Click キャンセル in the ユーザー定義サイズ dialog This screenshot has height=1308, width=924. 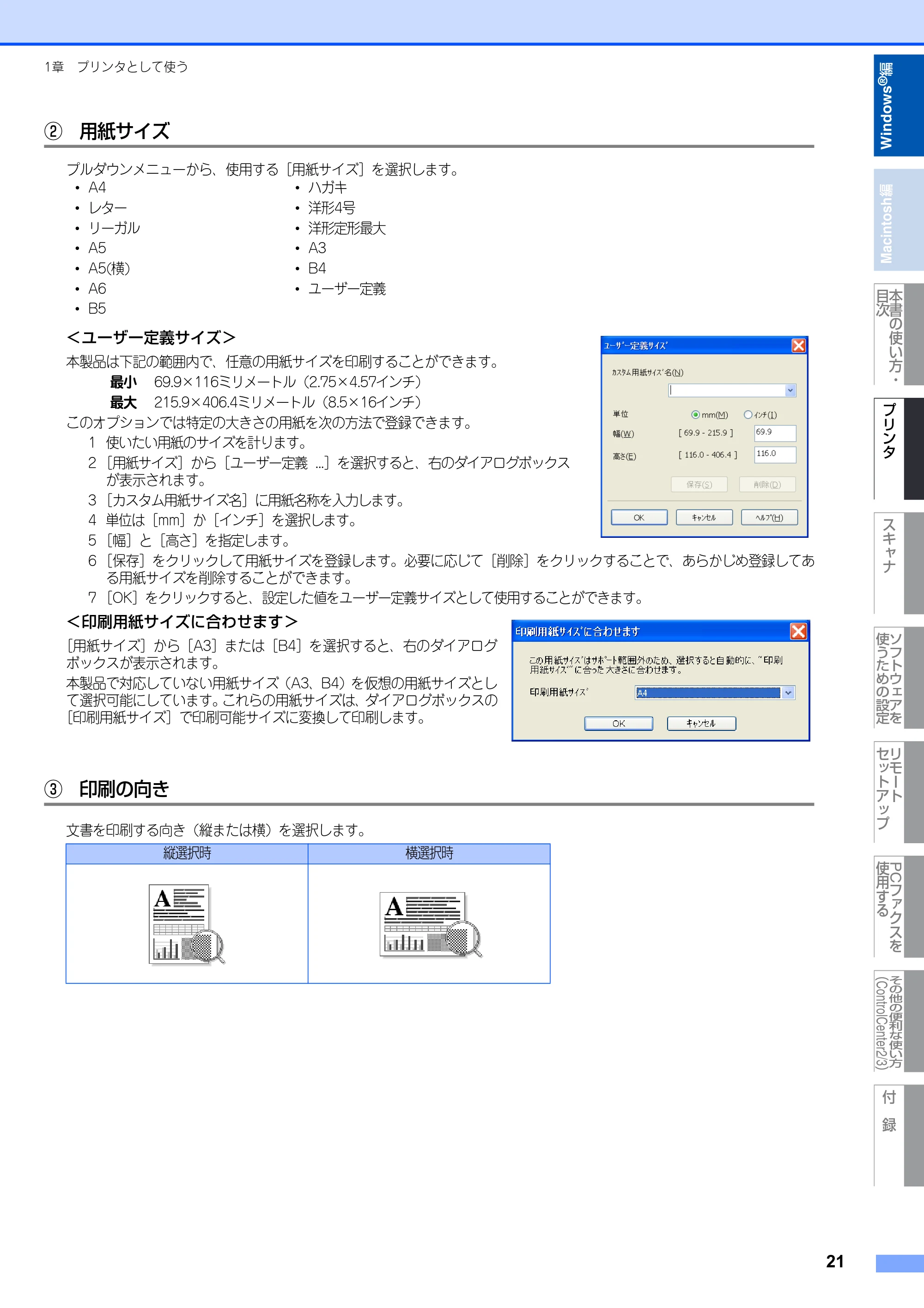tap(704, 517)
